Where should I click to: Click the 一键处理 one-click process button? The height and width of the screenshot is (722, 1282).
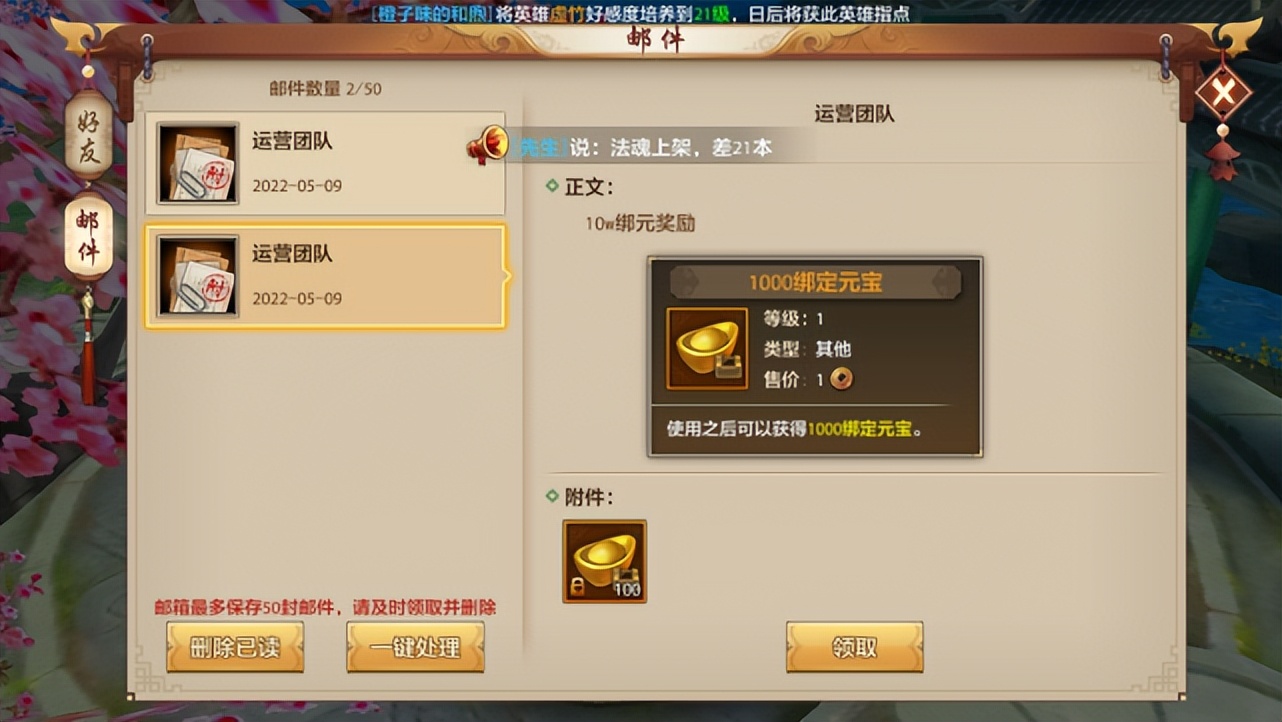pyautogui.click(x=415, y=647)
